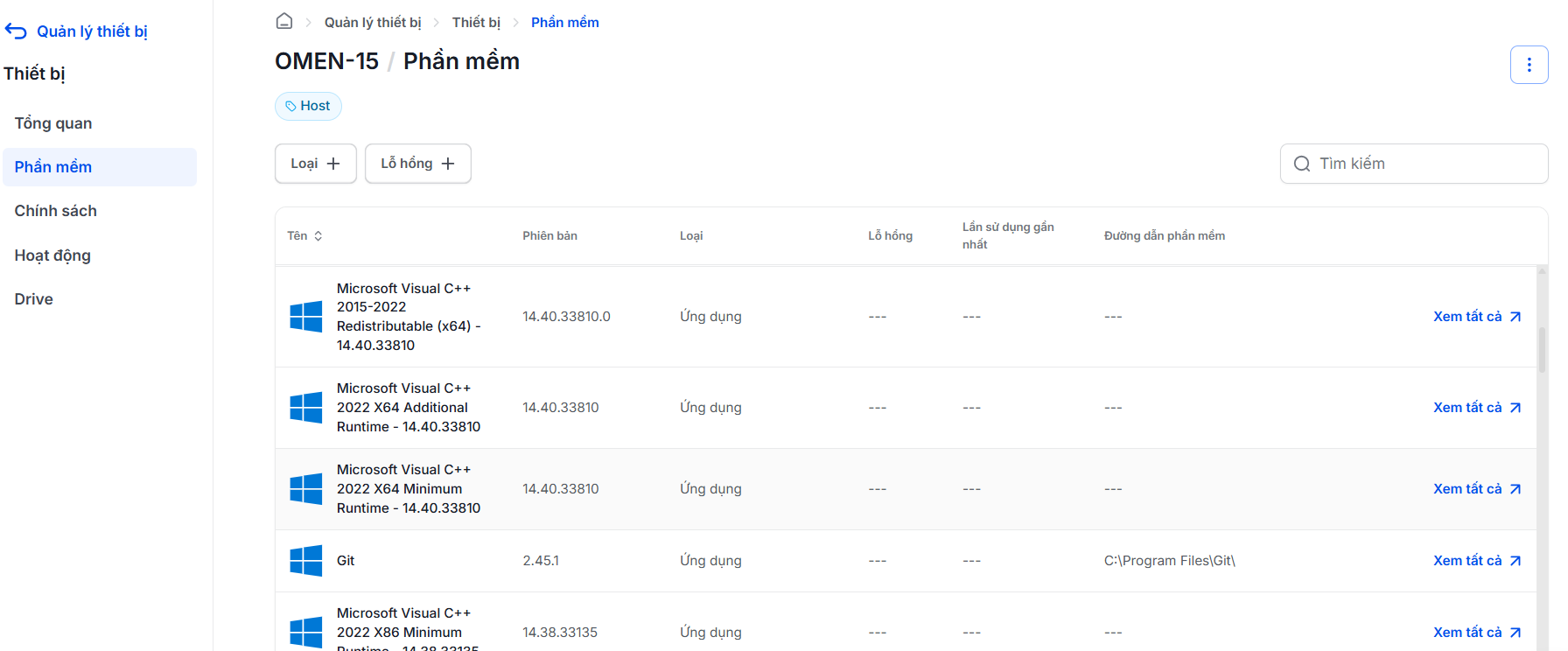Viewport: 1568px width, 651px height.
Task: Click OMEN-15 in page title
Action: coord(326,61)
